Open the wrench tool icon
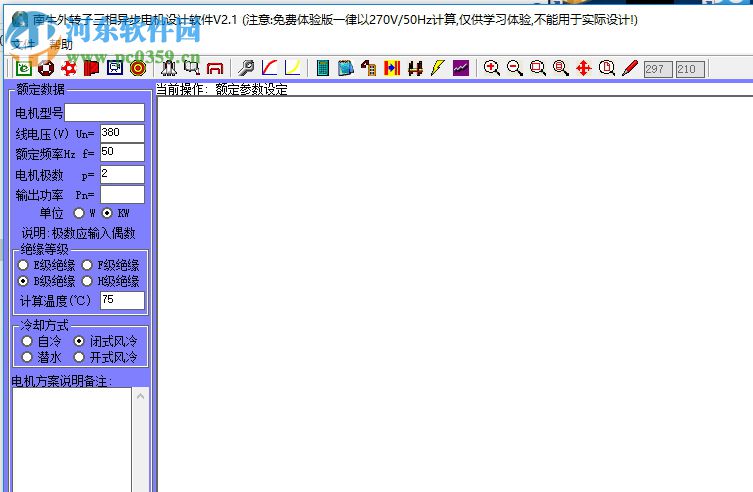The width and height of the screenshot is (753, 492). [x=246, y=68]
